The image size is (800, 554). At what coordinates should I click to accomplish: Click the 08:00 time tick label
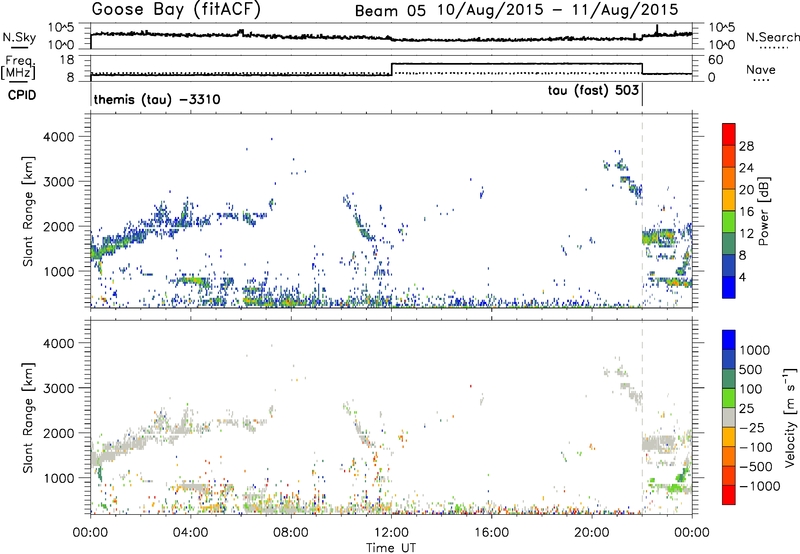pyautogui.click(x=291, y=533)
